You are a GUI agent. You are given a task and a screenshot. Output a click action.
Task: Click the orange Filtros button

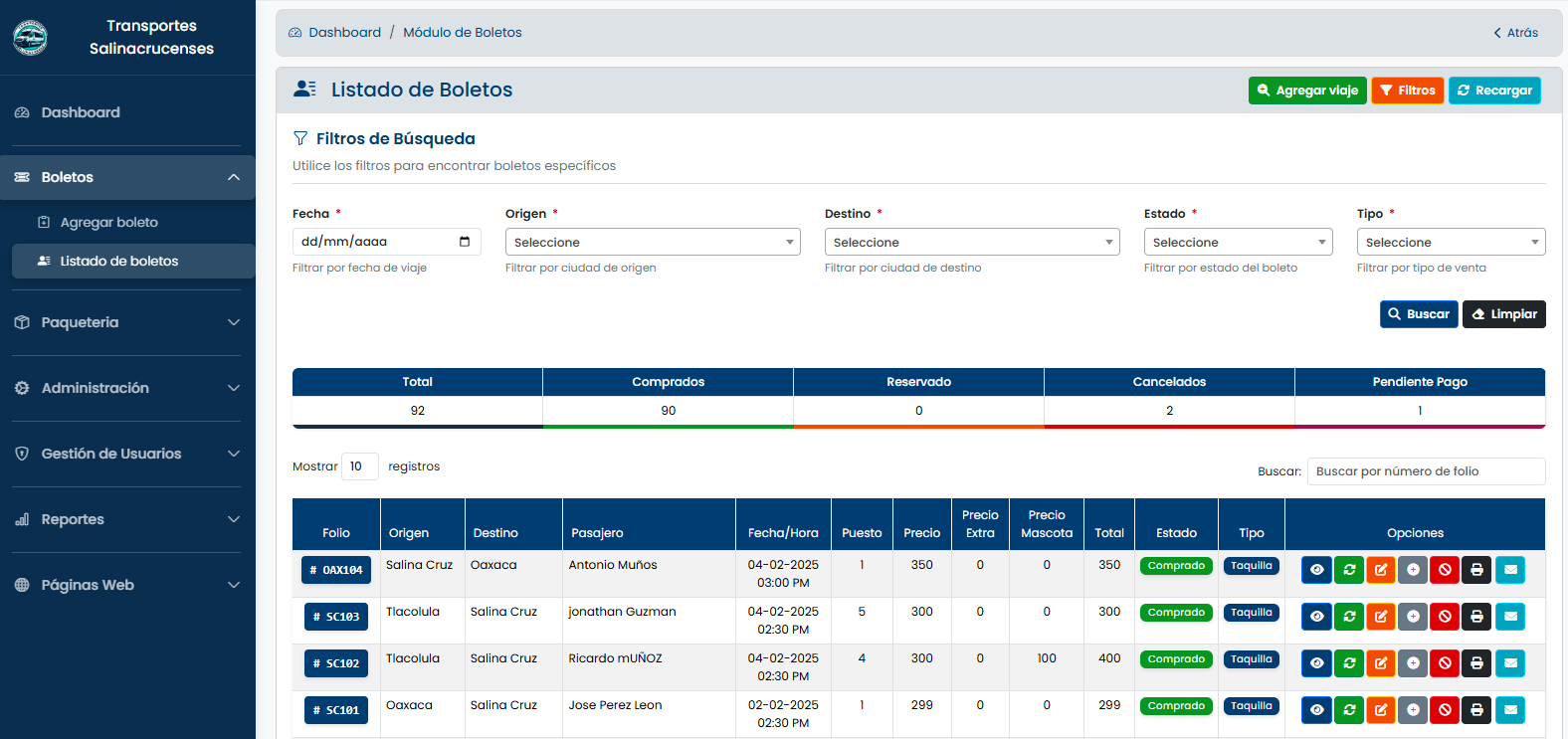point(1407,91)
